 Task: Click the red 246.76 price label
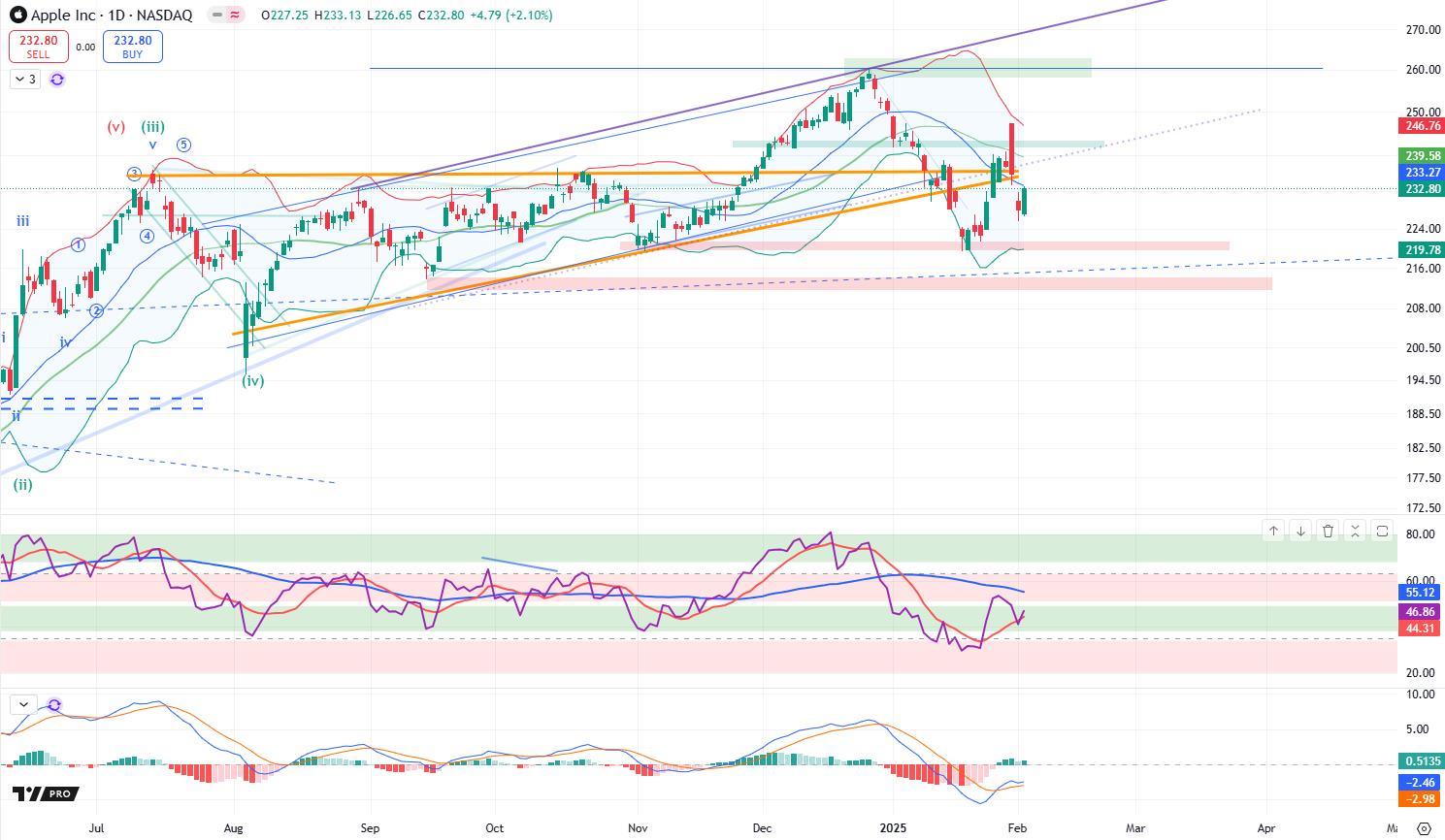click(1422, 126)
